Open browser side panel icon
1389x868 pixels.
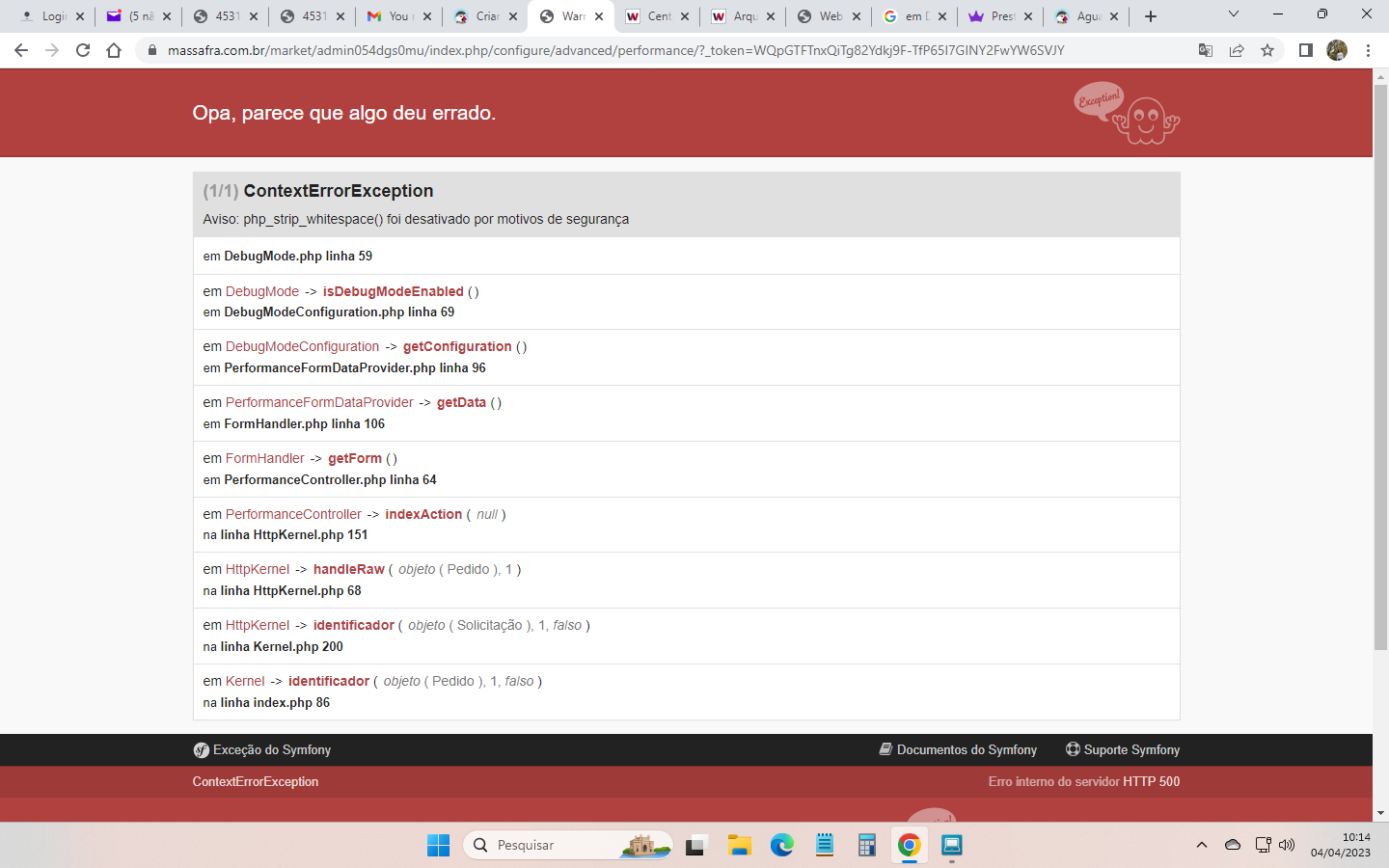[x=1306, y=50]
